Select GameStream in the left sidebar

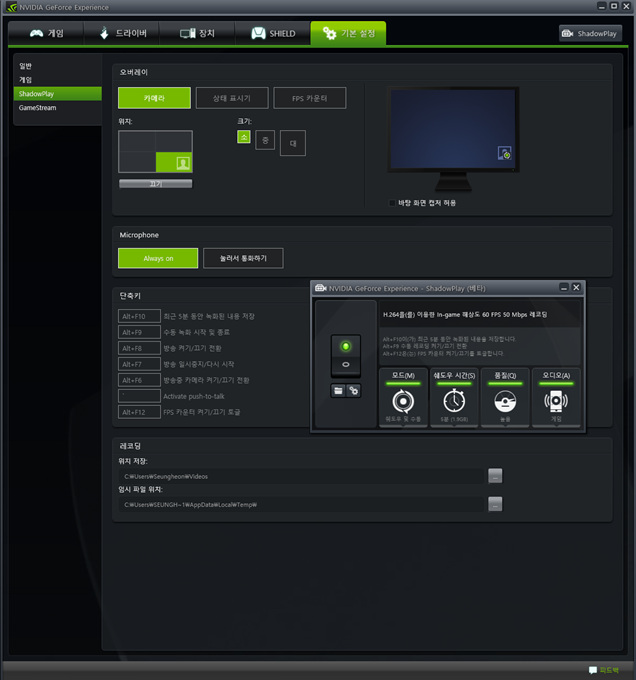(38, 107)
